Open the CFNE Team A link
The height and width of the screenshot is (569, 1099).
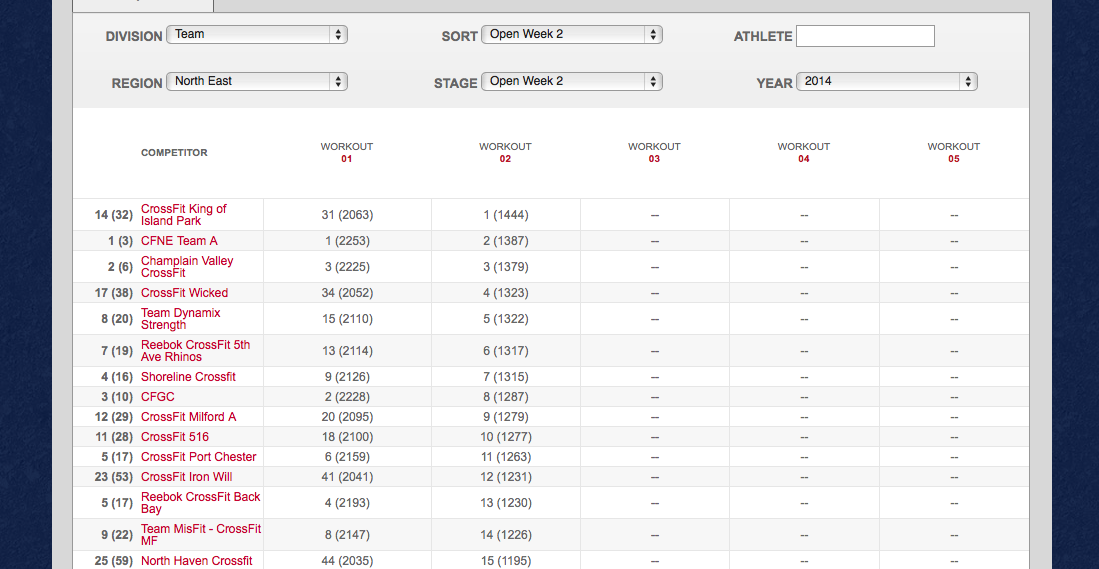click(179, 241)
